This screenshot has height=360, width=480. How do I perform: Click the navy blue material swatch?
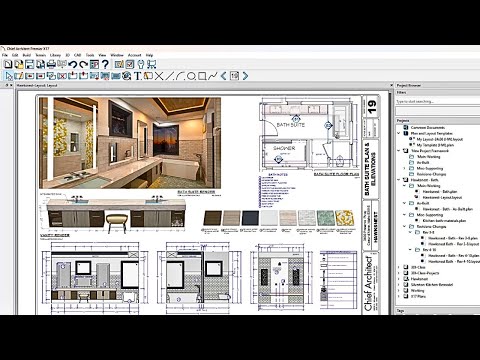250,218
